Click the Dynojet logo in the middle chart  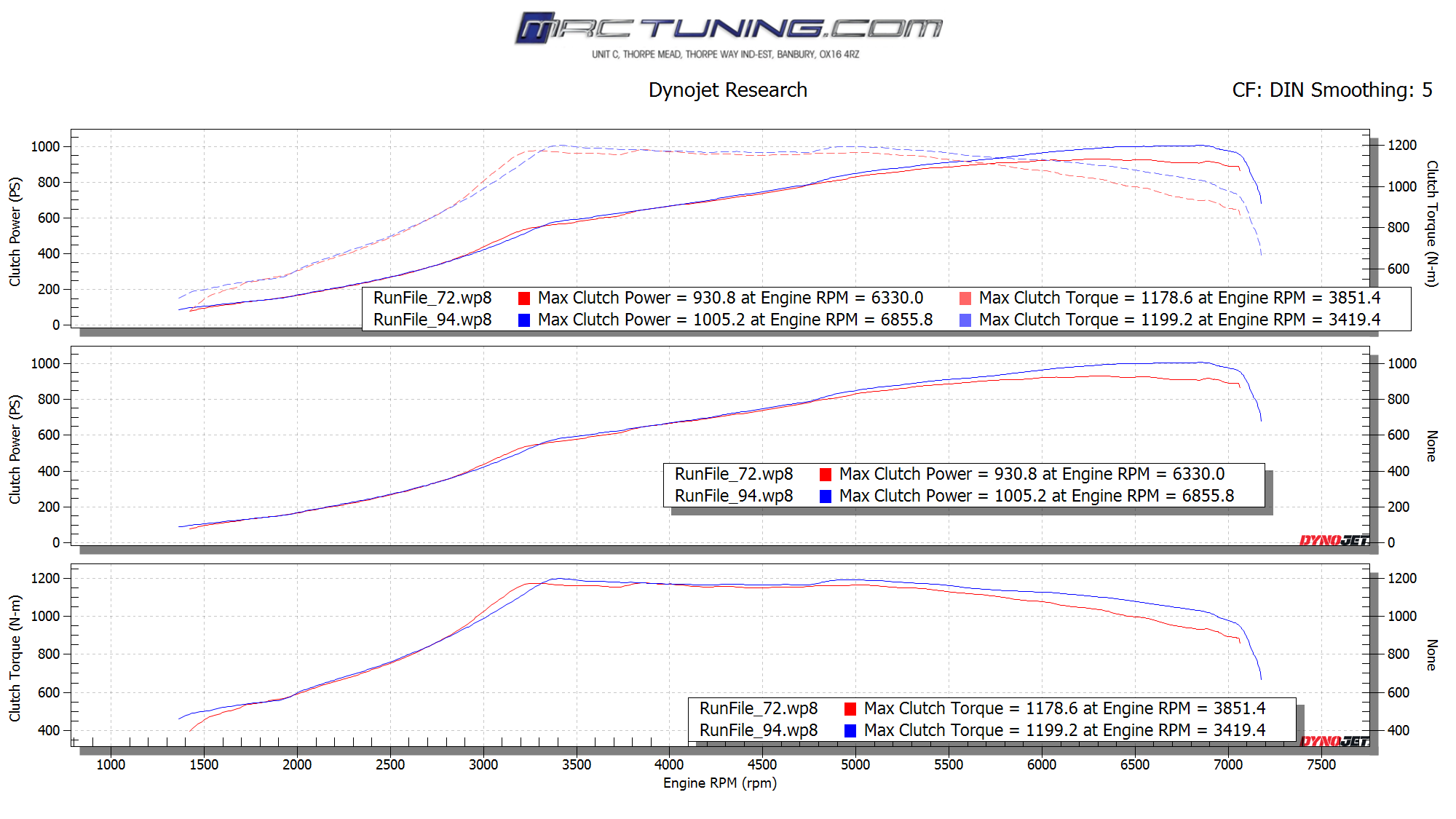pos(1334,540)
